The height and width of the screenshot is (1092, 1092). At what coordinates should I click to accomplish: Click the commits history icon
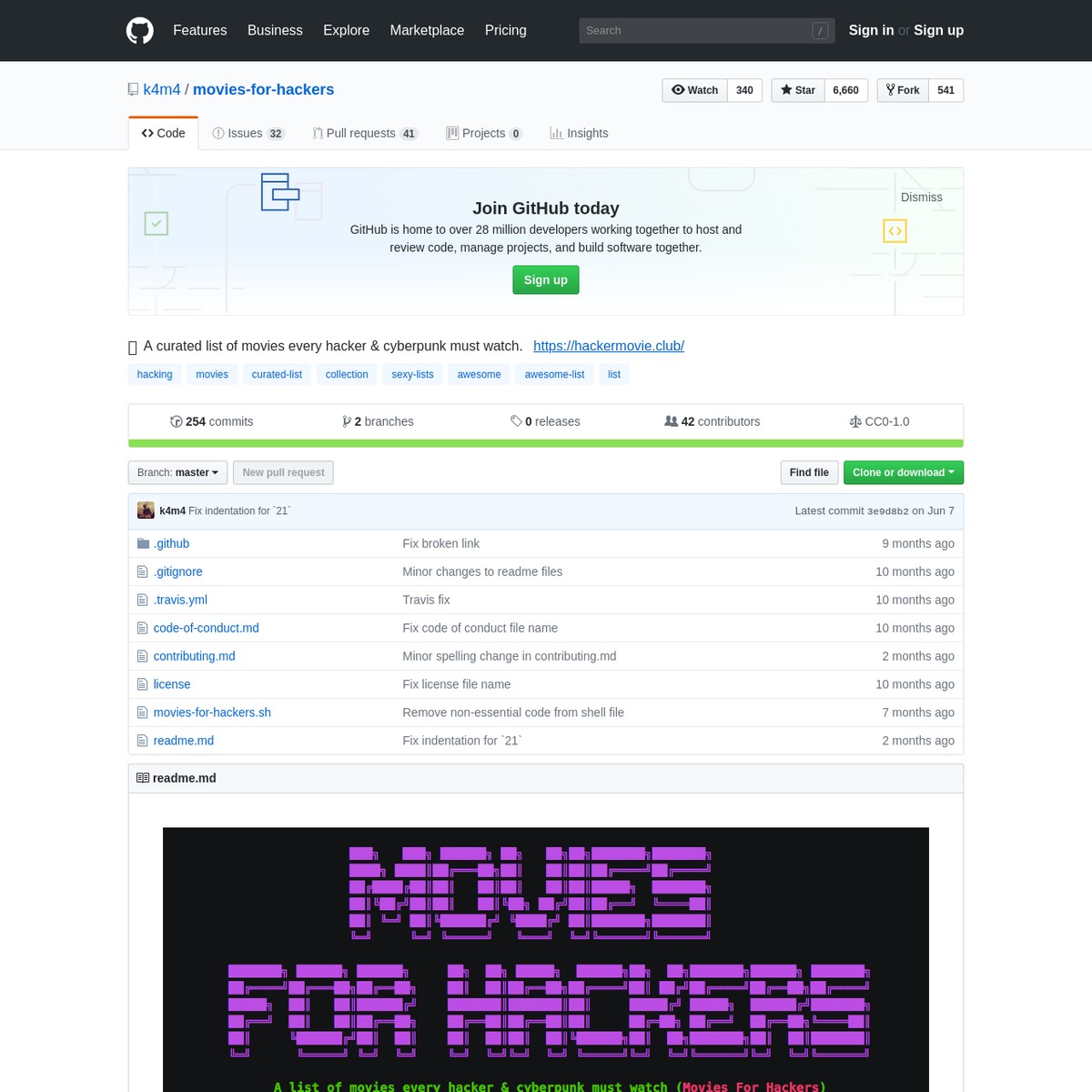[x=177, y=421]
